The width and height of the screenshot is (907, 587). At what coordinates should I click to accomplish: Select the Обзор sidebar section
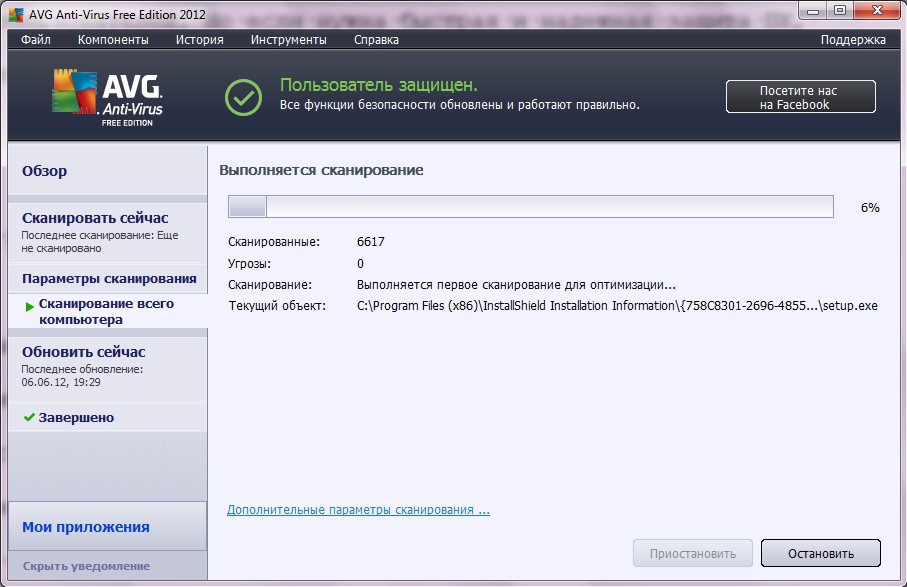tap(45, 171)
